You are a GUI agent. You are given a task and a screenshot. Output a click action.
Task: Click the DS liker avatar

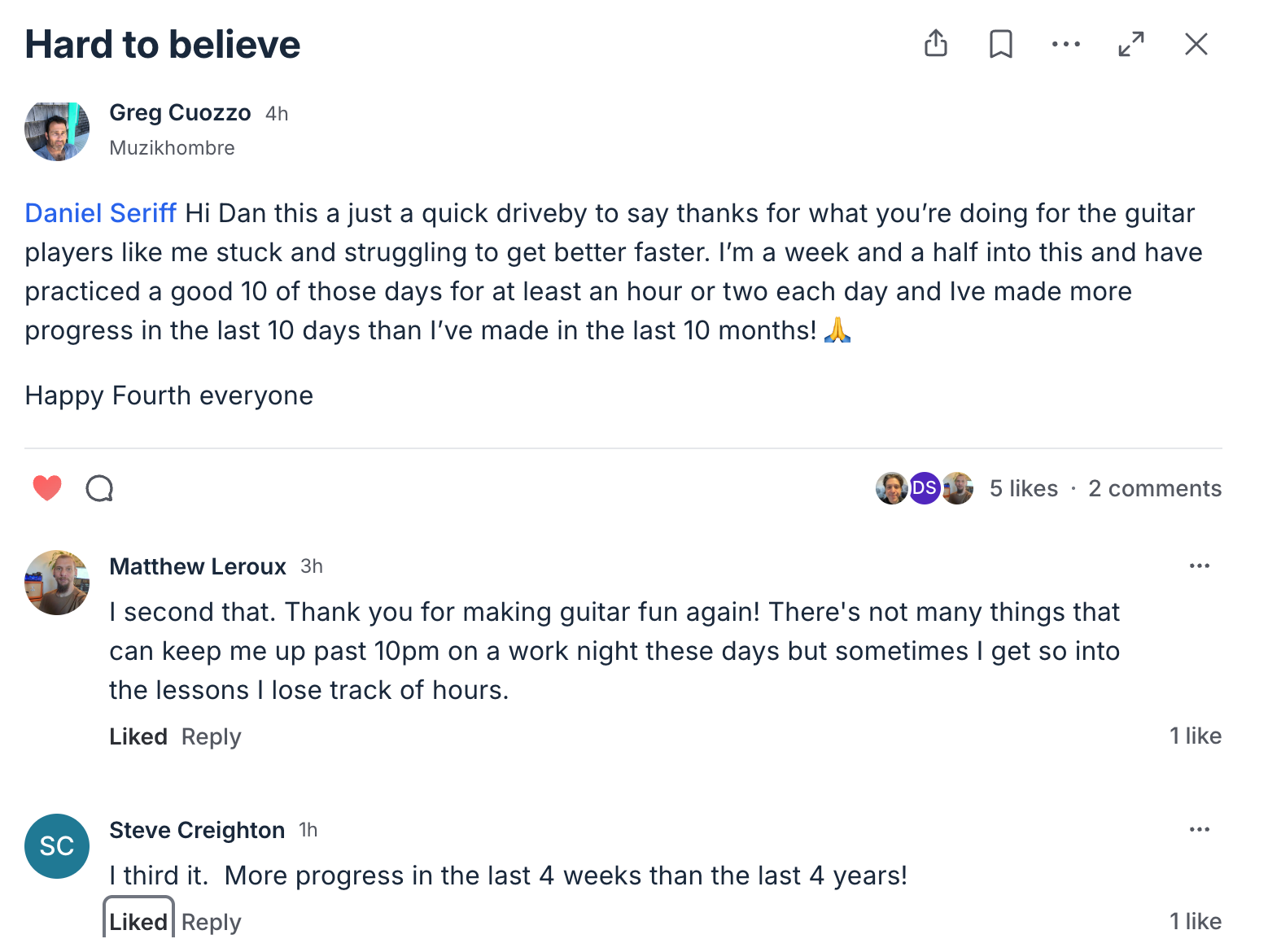point(924,488)
